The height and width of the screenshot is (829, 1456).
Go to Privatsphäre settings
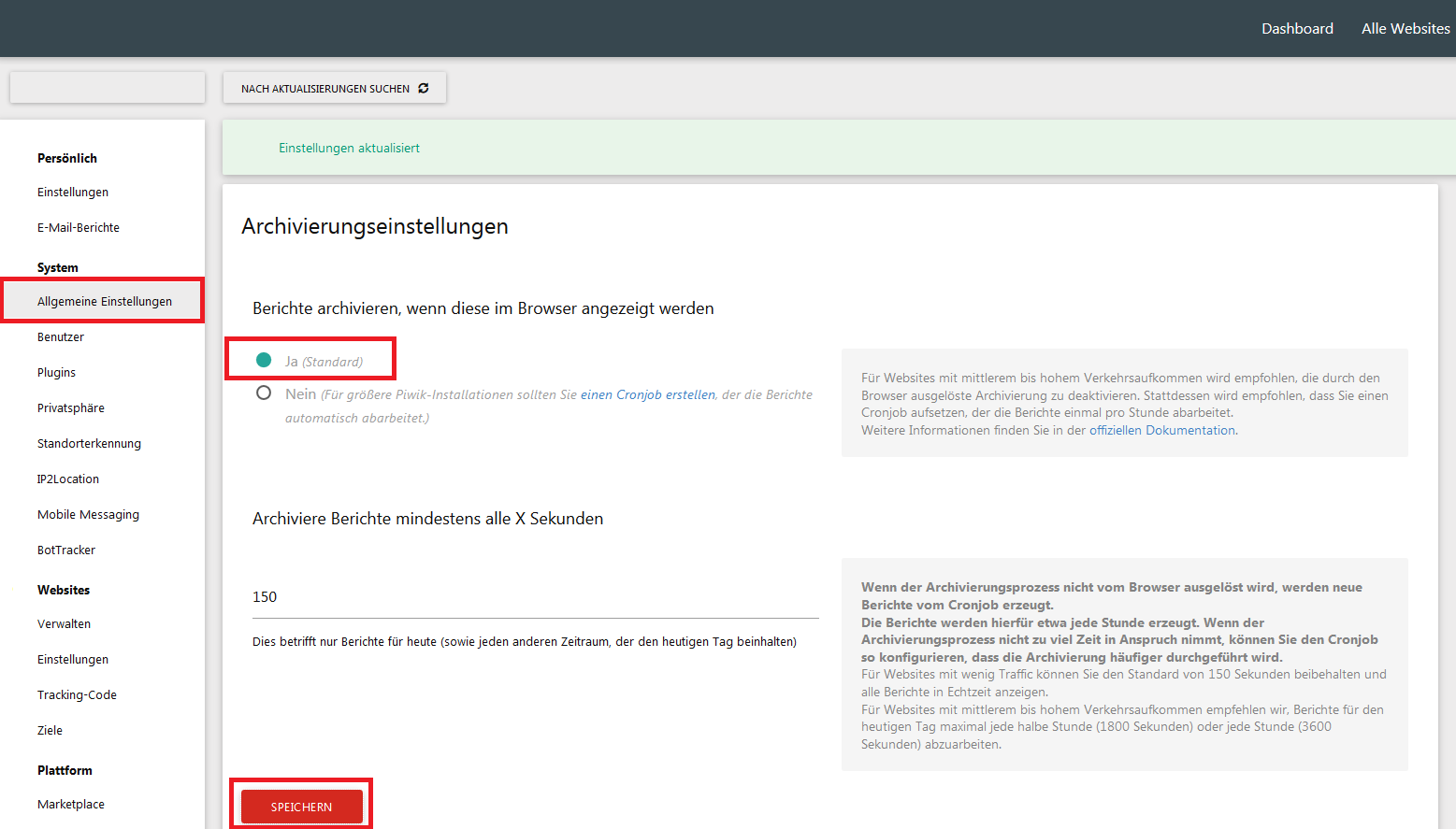(71, 407)
